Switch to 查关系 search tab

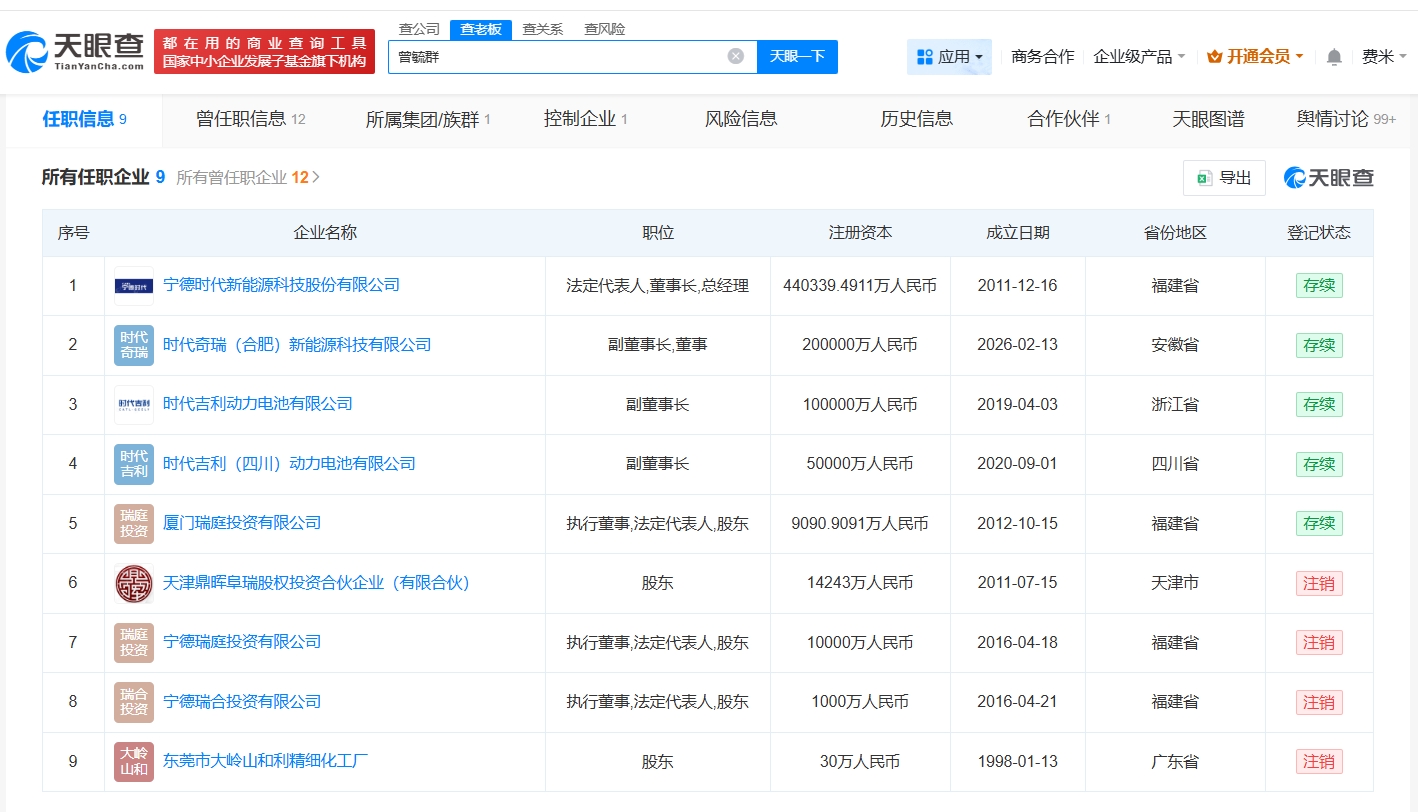click(543, 29)
